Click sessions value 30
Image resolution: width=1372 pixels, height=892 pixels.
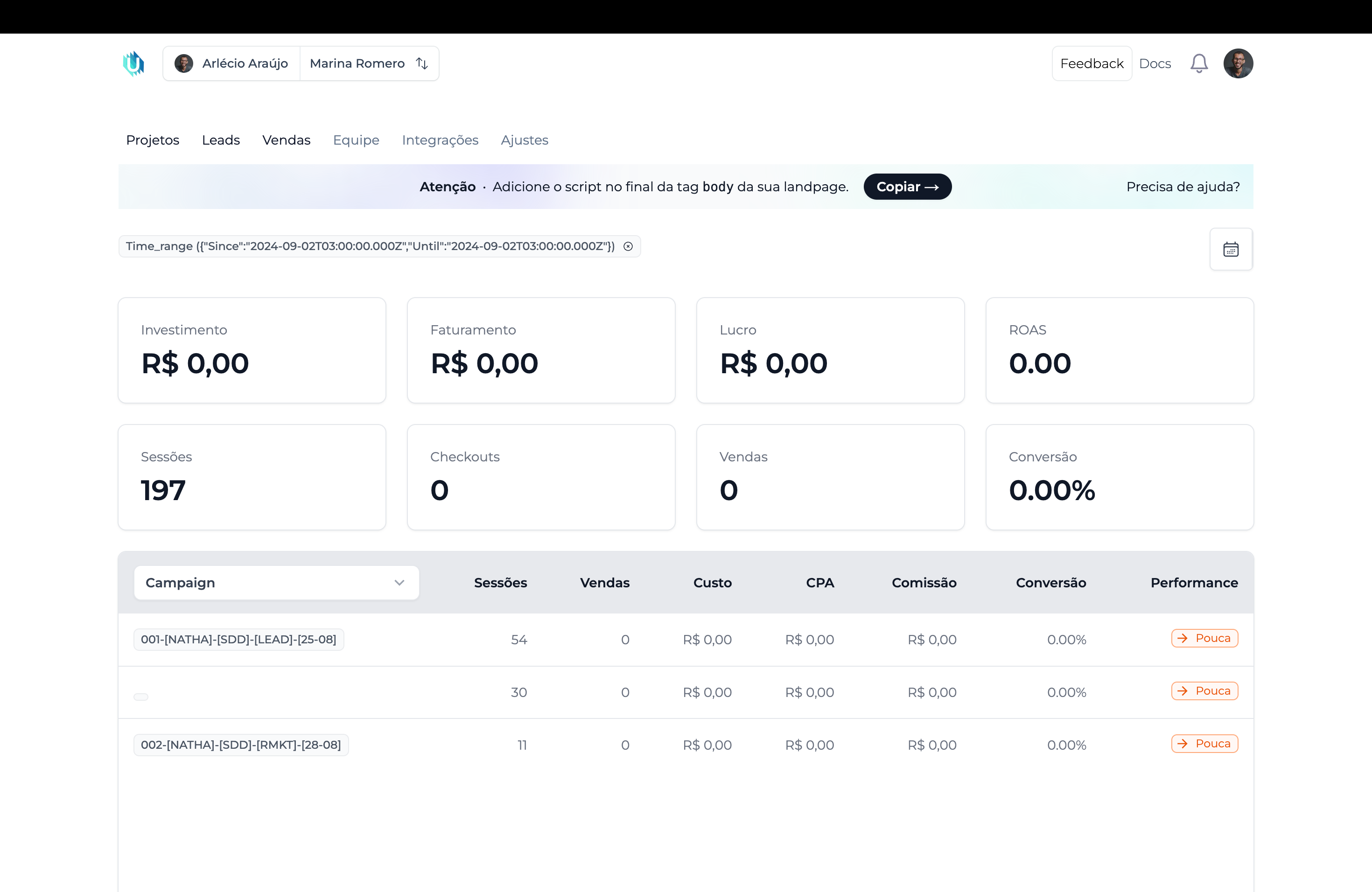coord(519,692)
